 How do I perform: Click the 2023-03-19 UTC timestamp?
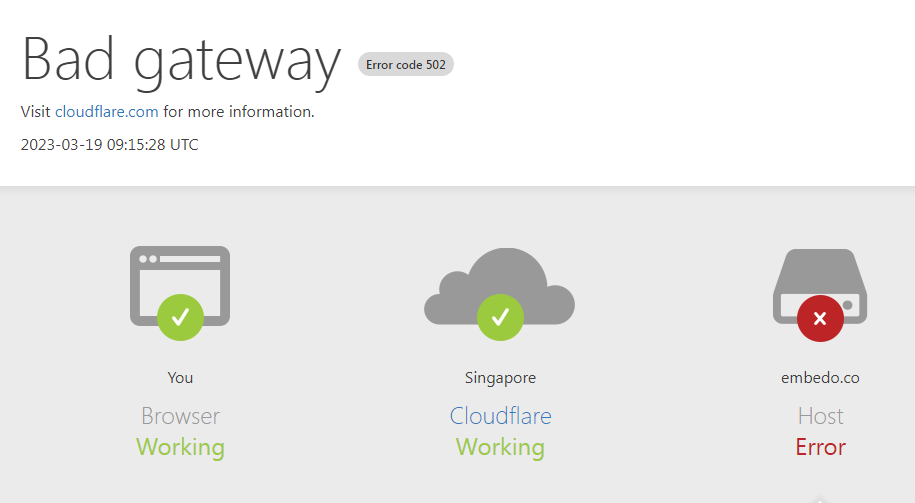tap(110, 145)
